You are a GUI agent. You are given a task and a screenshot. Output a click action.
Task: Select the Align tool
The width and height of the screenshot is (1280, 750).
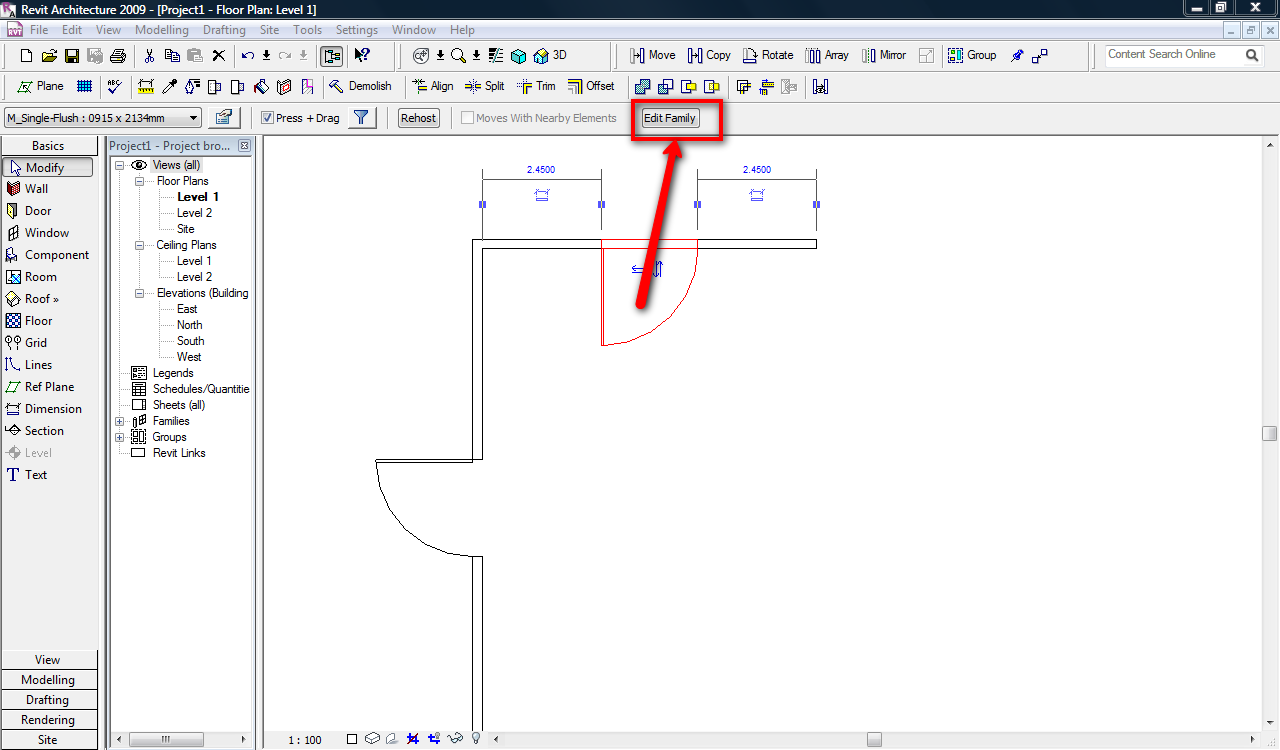click(431, 87)
